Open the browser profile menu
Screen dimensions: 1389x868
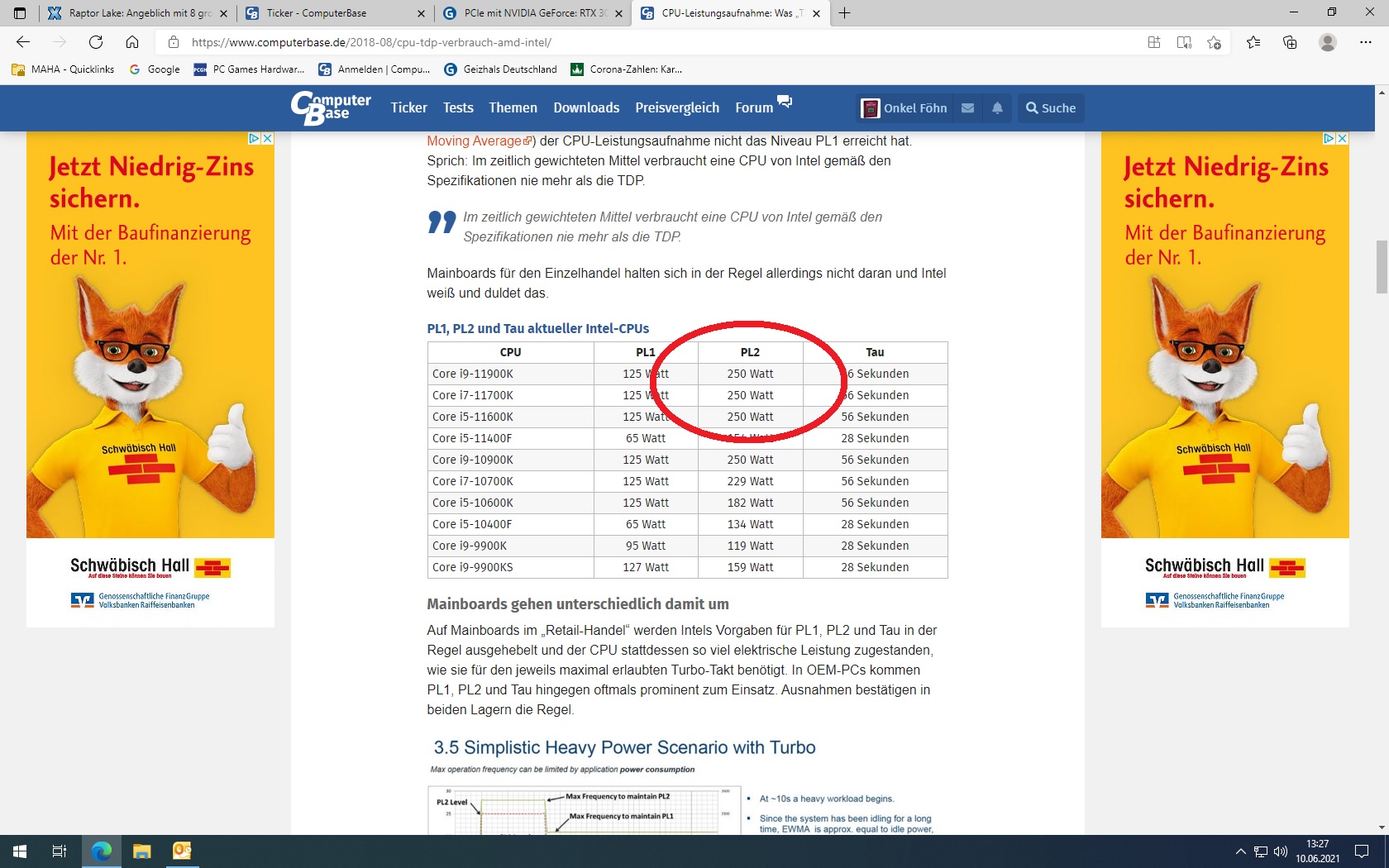point(1328,42)
